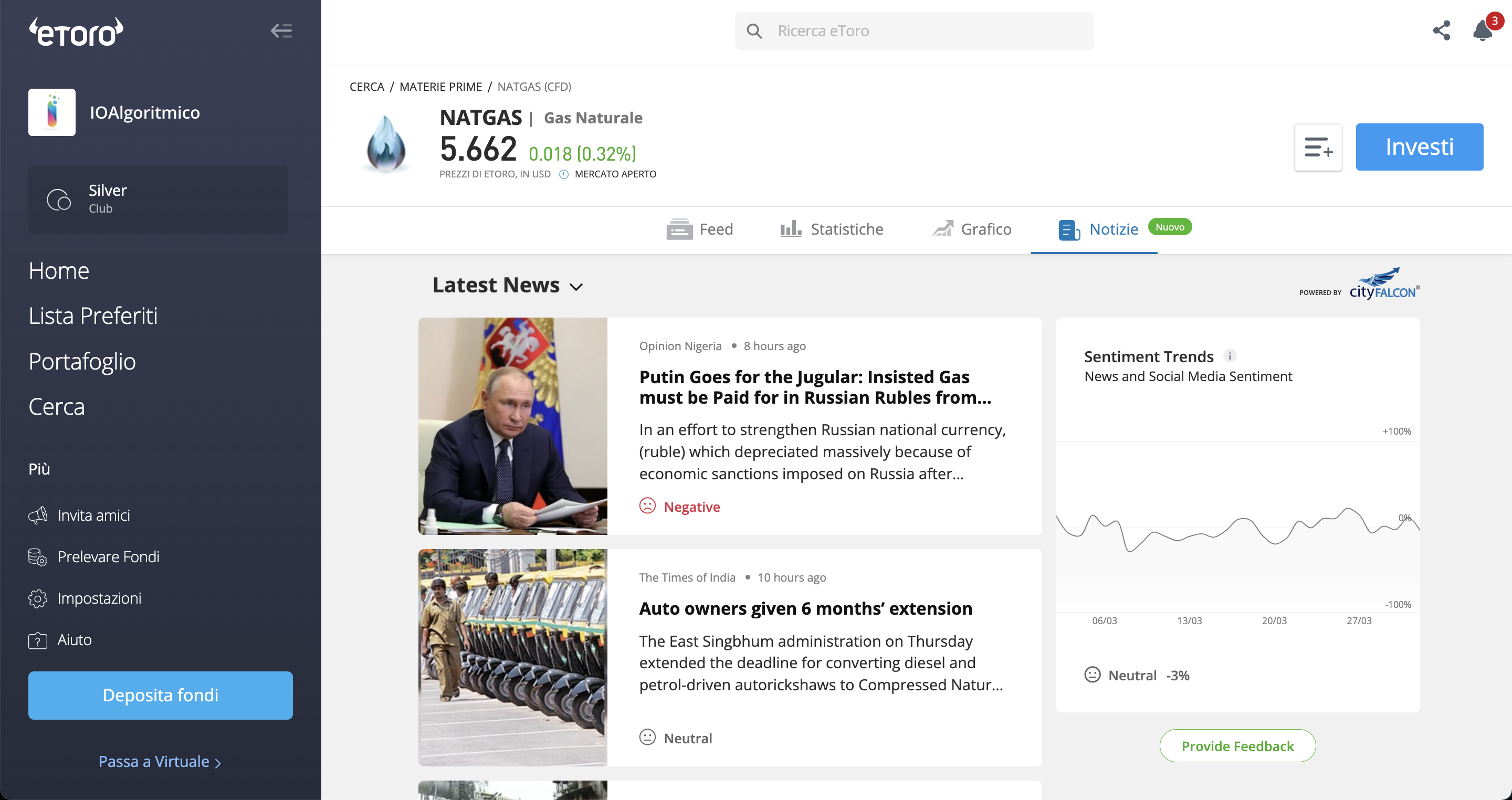
Task: Switch account via Passa a Virtuale
Action: click(x=160, y=761)
